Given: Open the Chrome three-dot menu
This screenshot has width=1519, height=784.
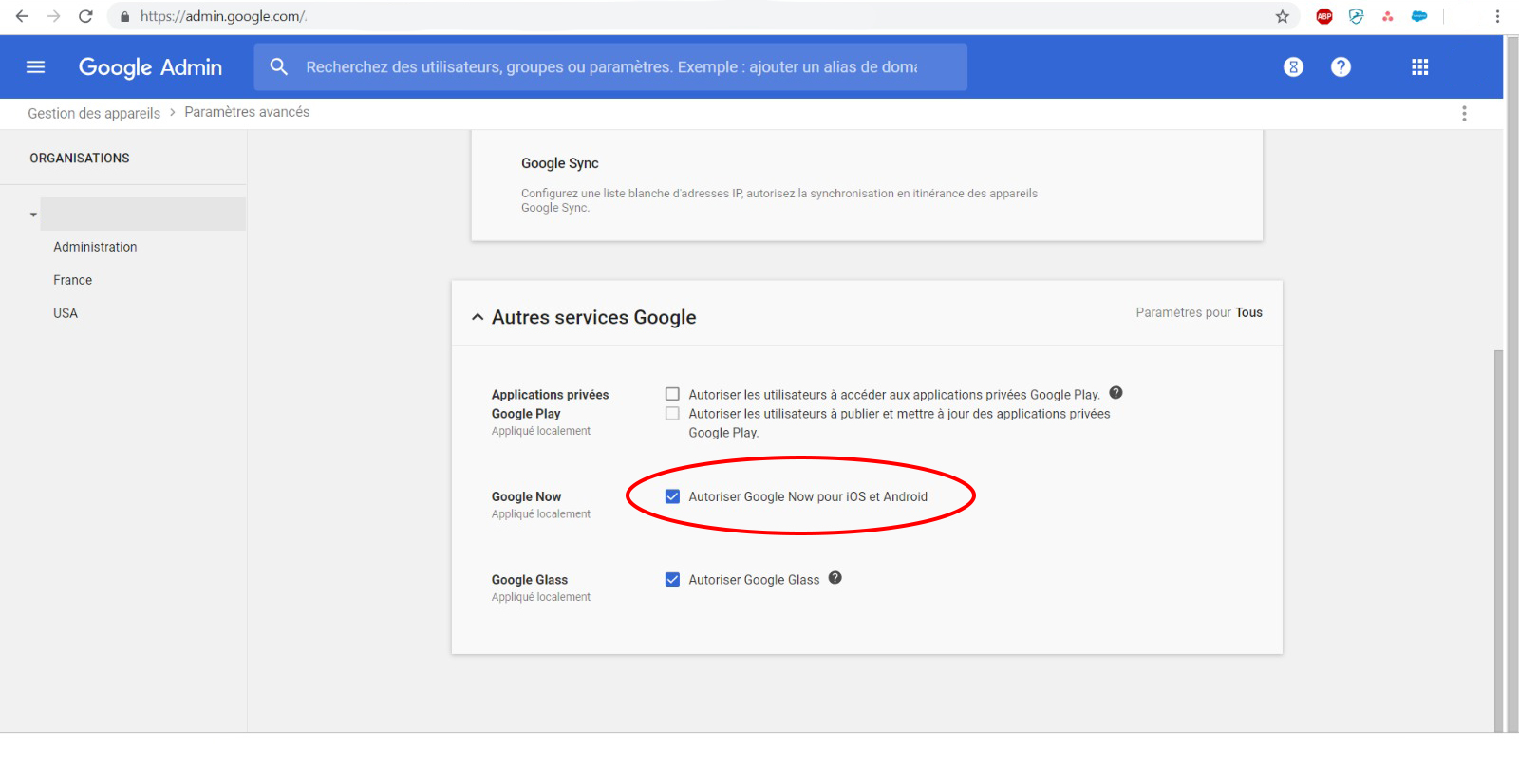Looking at the screenshot, I should coord(1497,16).
